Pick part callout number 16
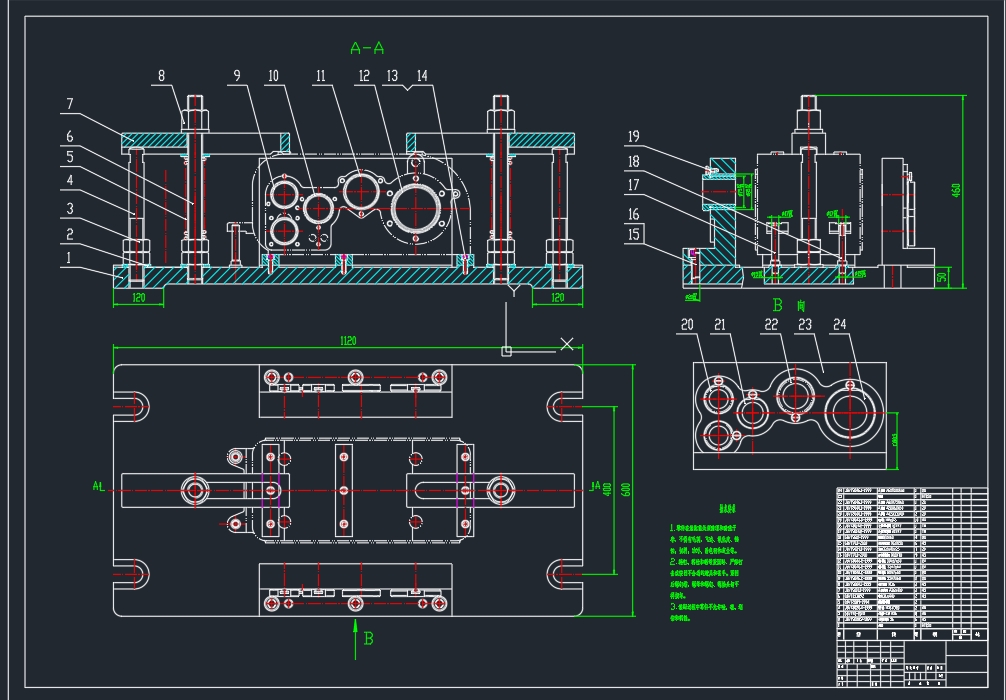The image size is (1006, 700). coord(633,214)
